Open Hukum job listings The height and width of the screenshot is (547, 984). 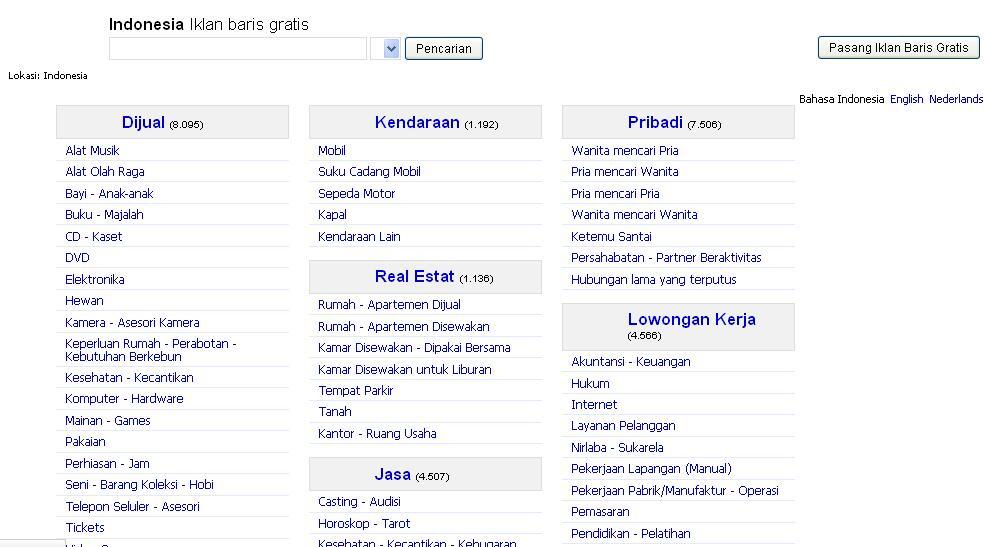click(x=590, y=383)
